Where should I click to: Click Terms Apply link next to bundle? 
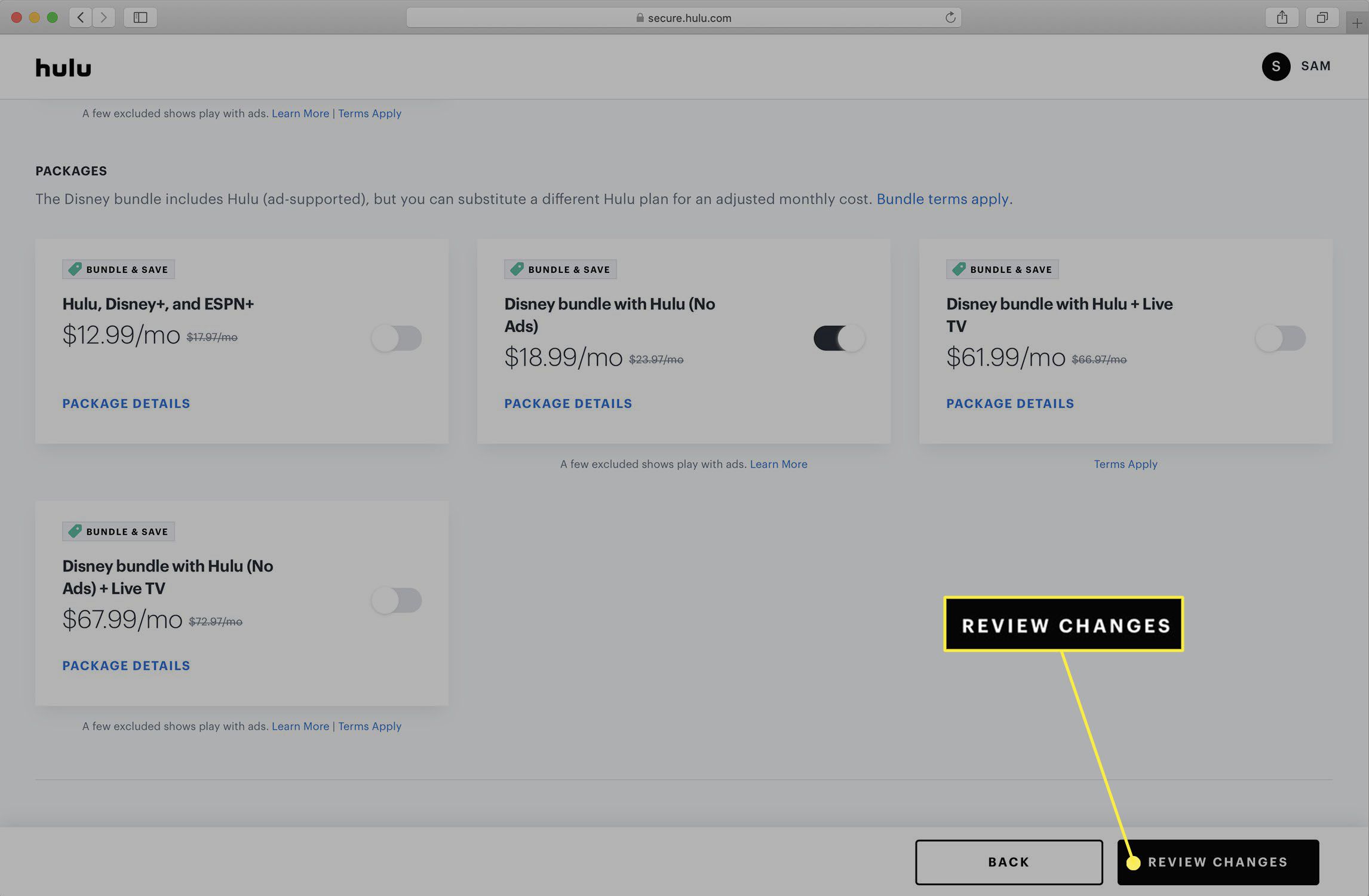[x=1125, y=463]
